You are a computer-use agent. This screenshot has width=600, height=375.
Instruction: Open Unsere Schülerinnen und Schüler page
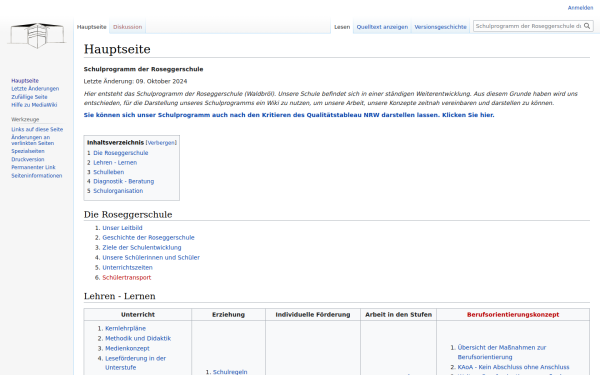(x=151, y=258)
